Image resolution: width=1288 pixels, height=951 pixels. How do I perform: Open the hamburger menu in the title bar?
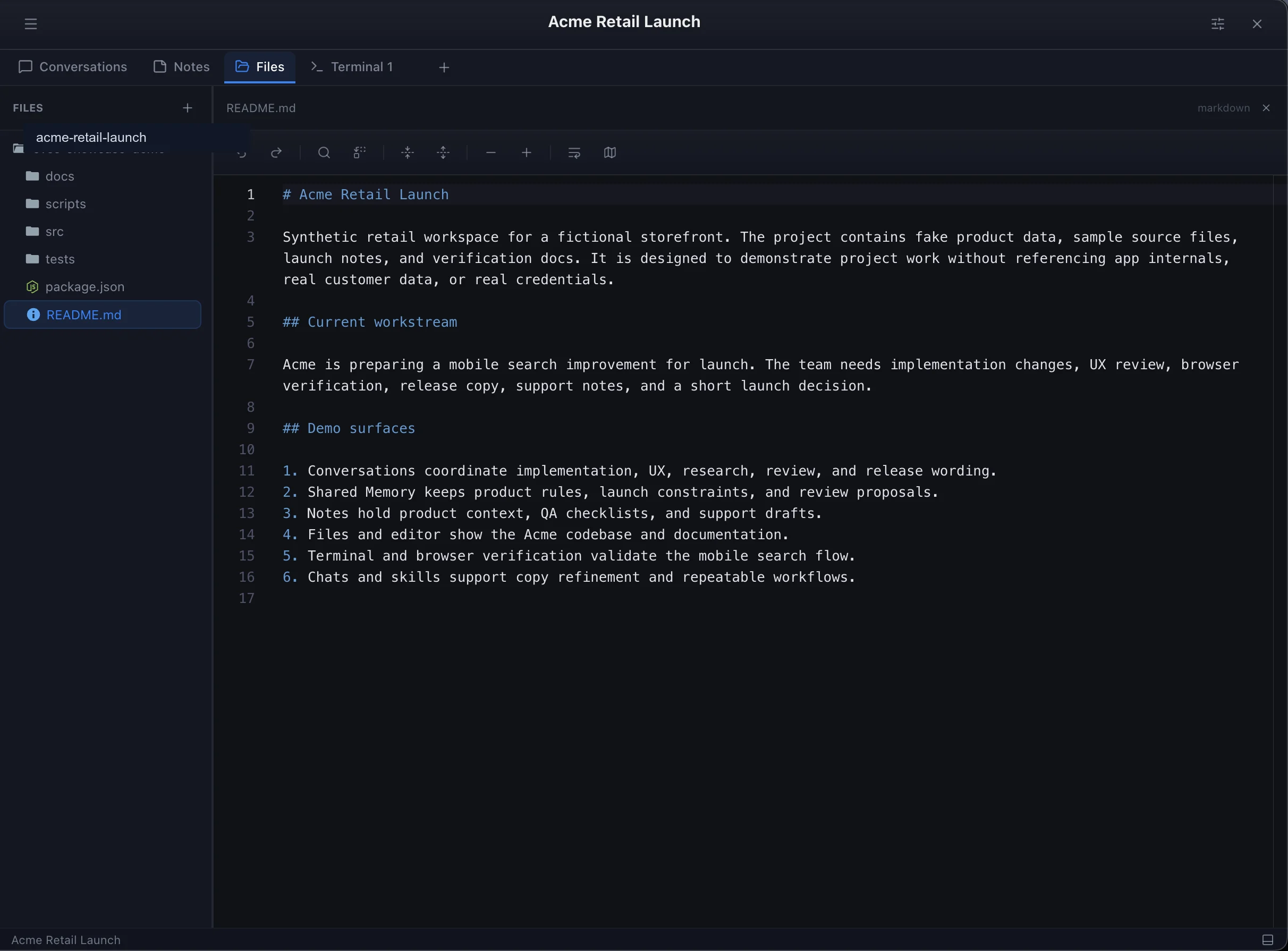tap(30, 23)
